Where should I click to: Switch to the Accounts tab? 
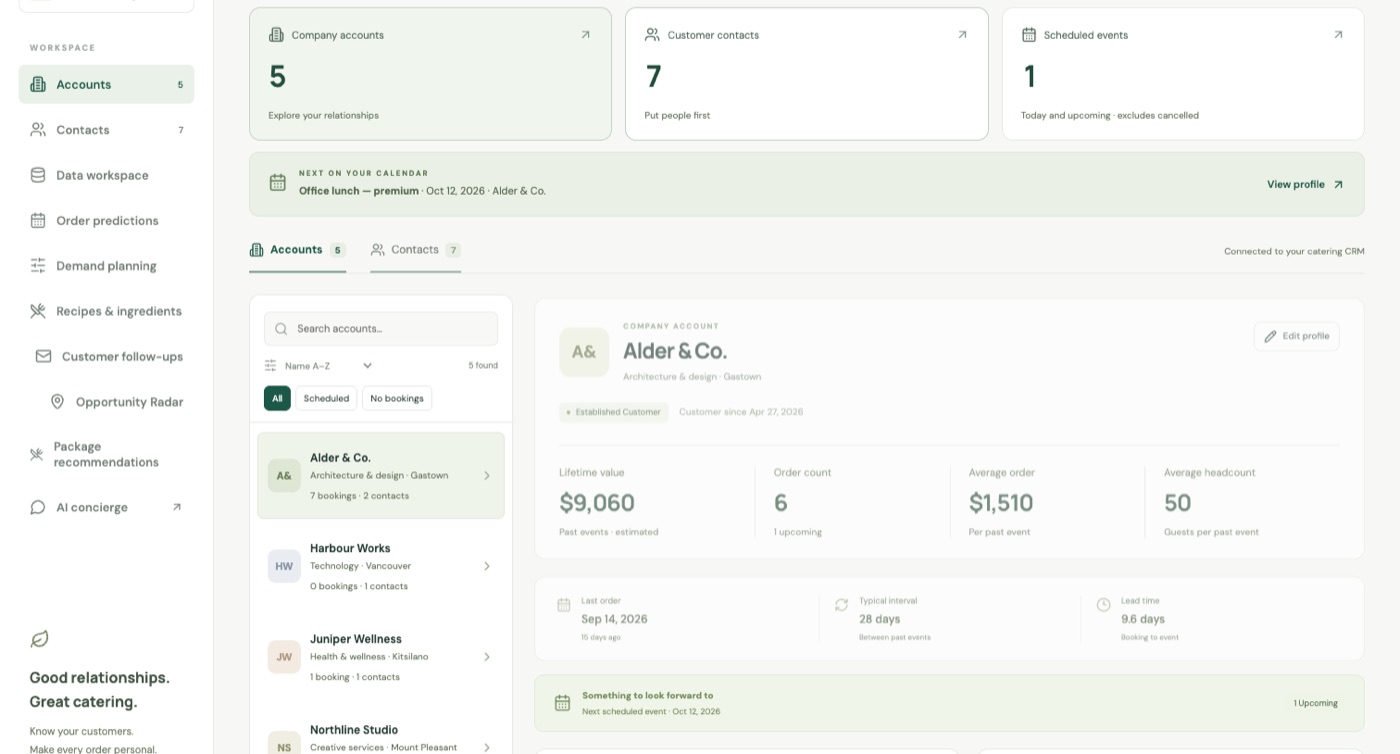[297, 250]
